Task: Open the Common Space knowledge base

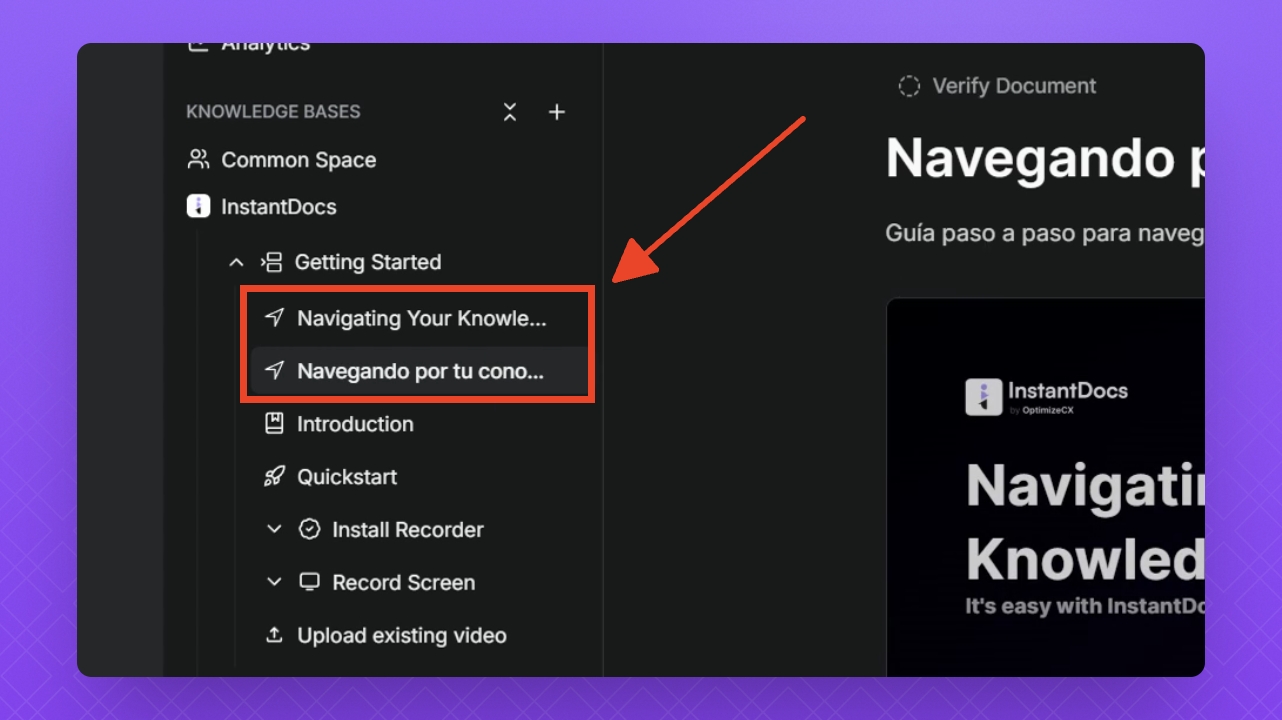Action: [x=298, y=160]
